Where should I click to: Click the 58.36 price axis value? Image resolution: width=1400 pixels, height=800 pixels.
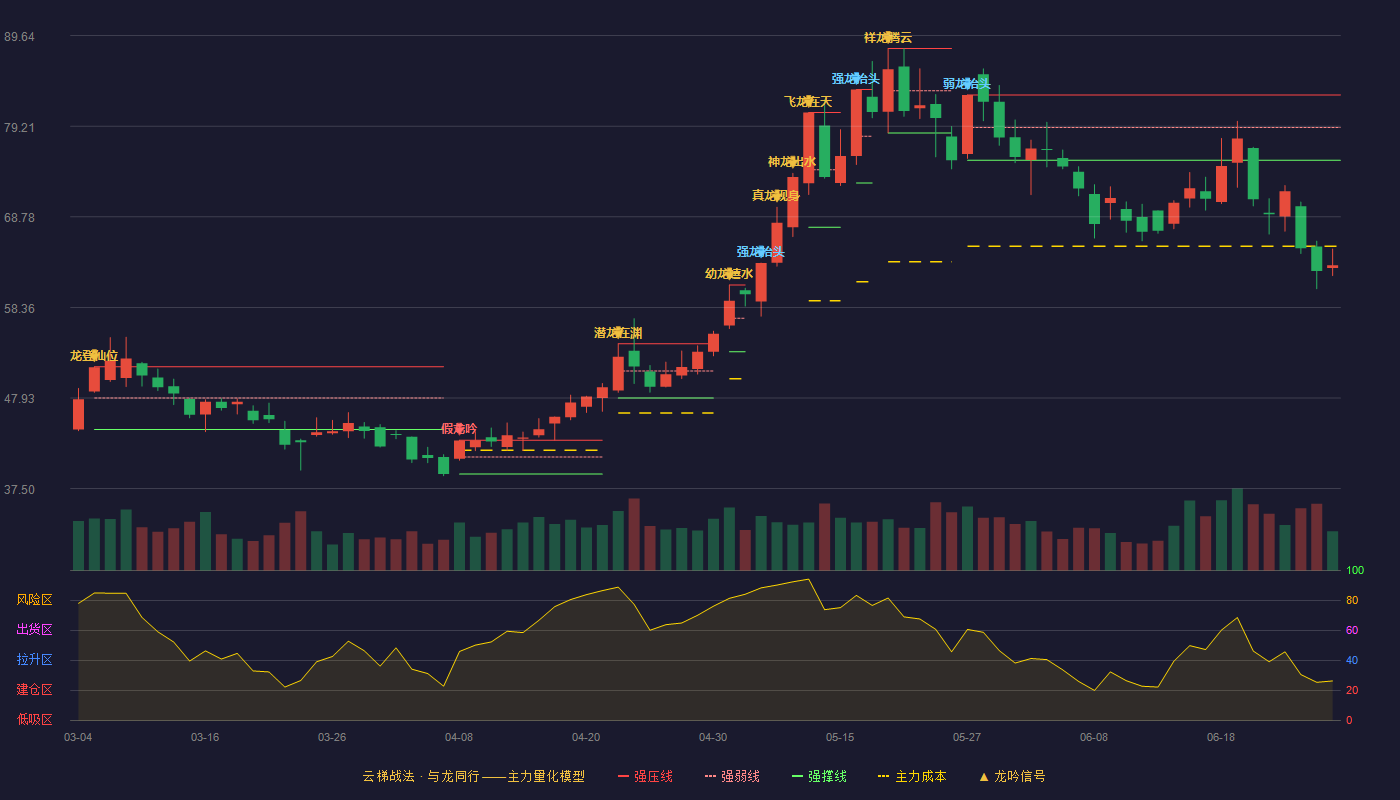(x=19, y=308)
